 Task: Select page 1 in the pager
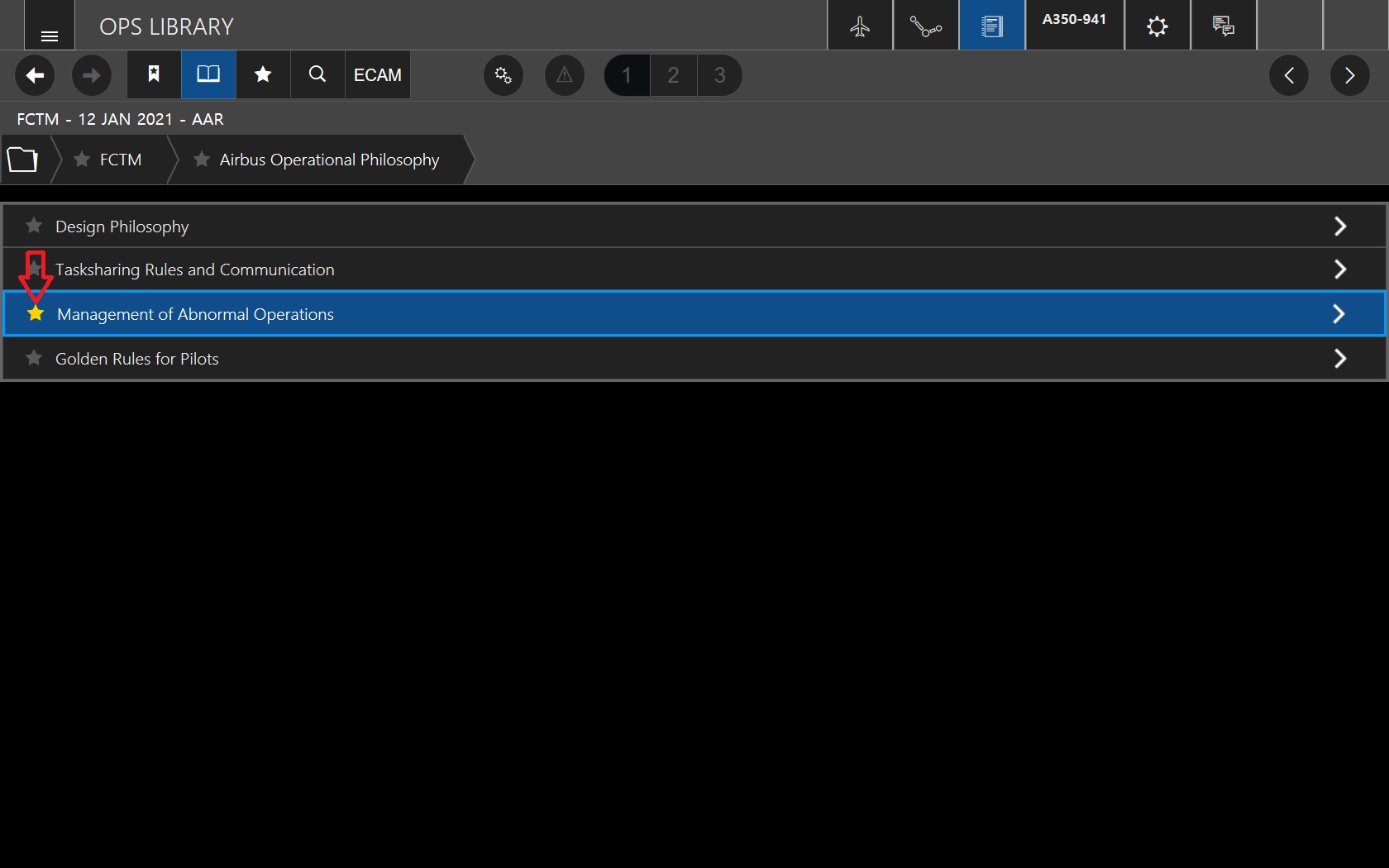coord(627,75)
